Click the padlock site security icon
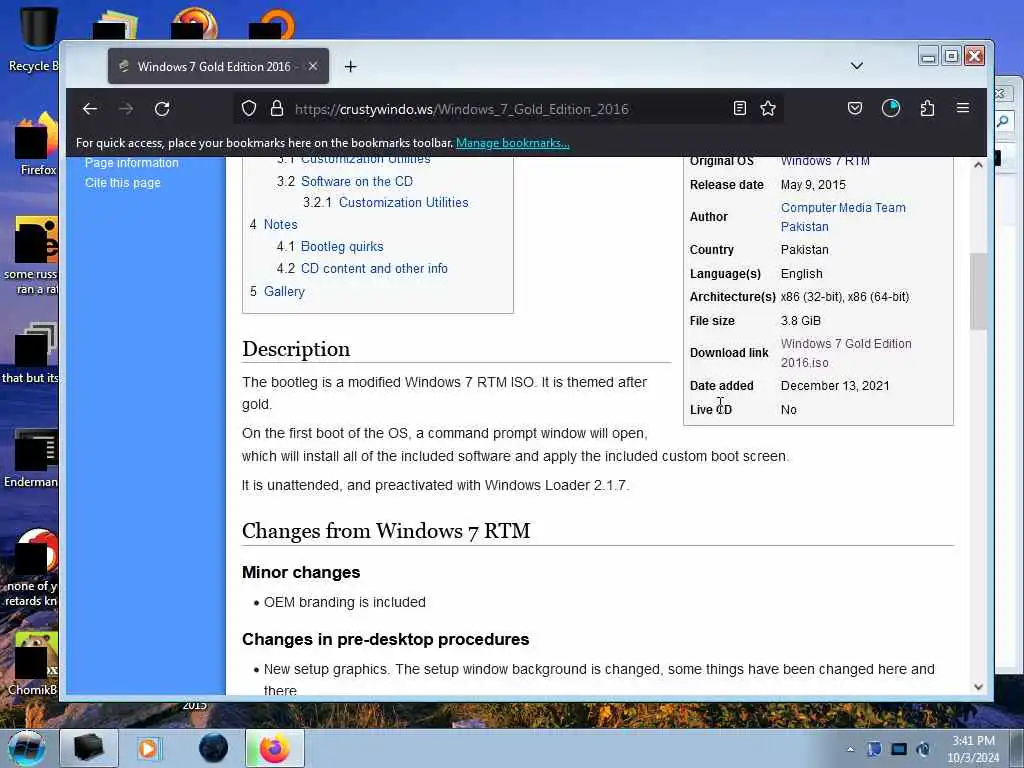Viewport: 1024px width, 768px height. click(x=277, y=108)
